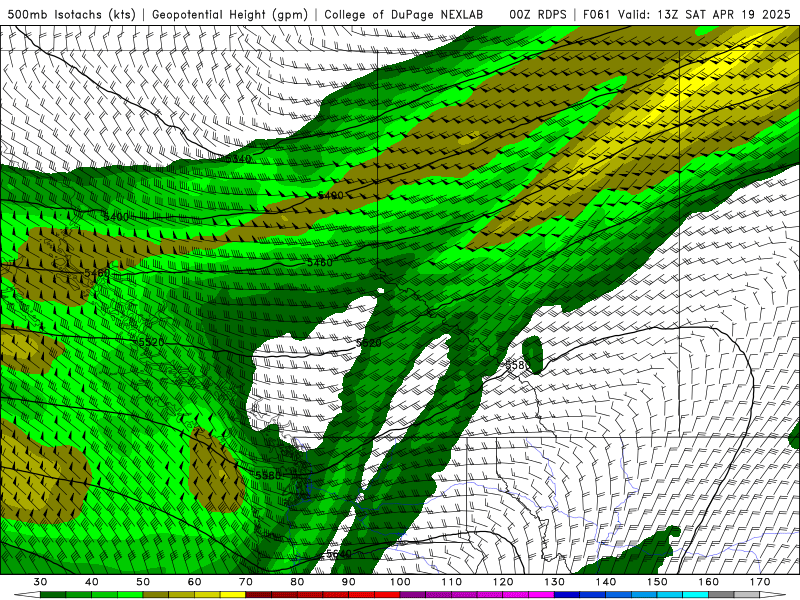Click the 'F061 Valid: 13Z SAT APR 19 2025' text
800x600 pixels.
pyautogui.click(x=686, y=14)
